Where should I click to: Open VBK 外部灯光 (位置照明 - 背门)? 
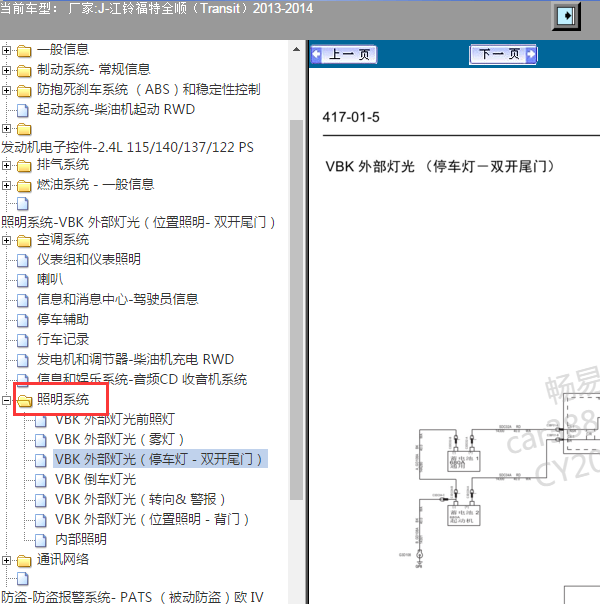[152, 520]
